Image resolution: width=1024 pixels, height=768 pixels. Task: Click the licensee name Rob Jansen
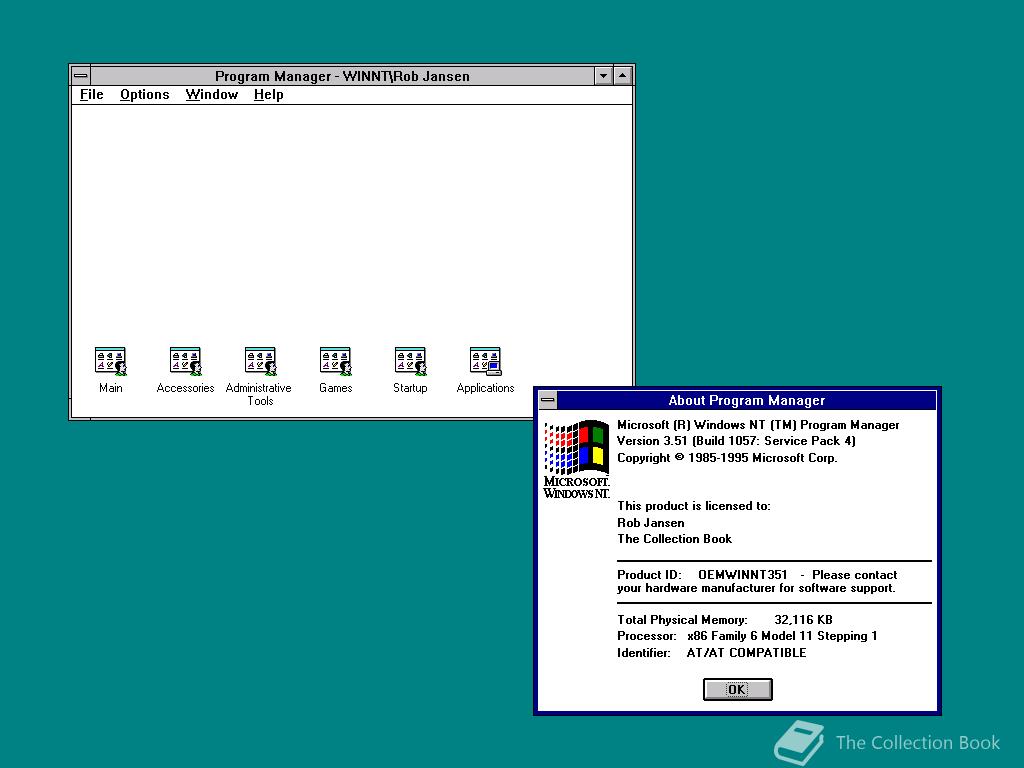pos(650,522)
